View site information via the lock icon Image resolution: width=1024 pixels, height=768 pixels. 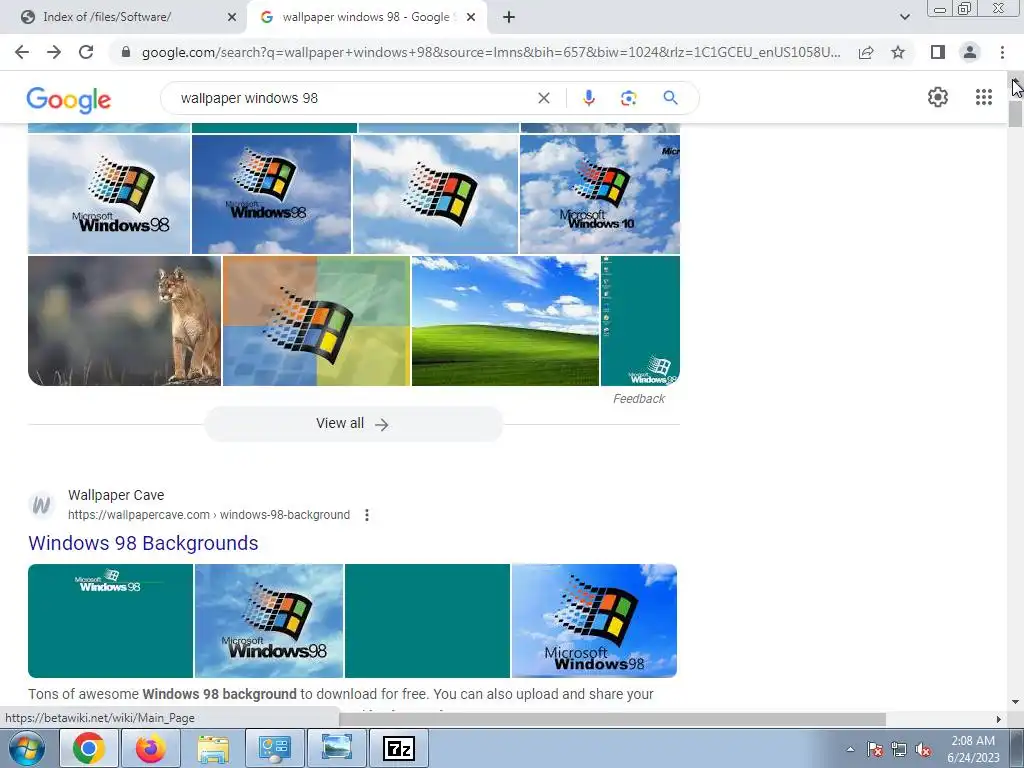(x=126, y=52)
